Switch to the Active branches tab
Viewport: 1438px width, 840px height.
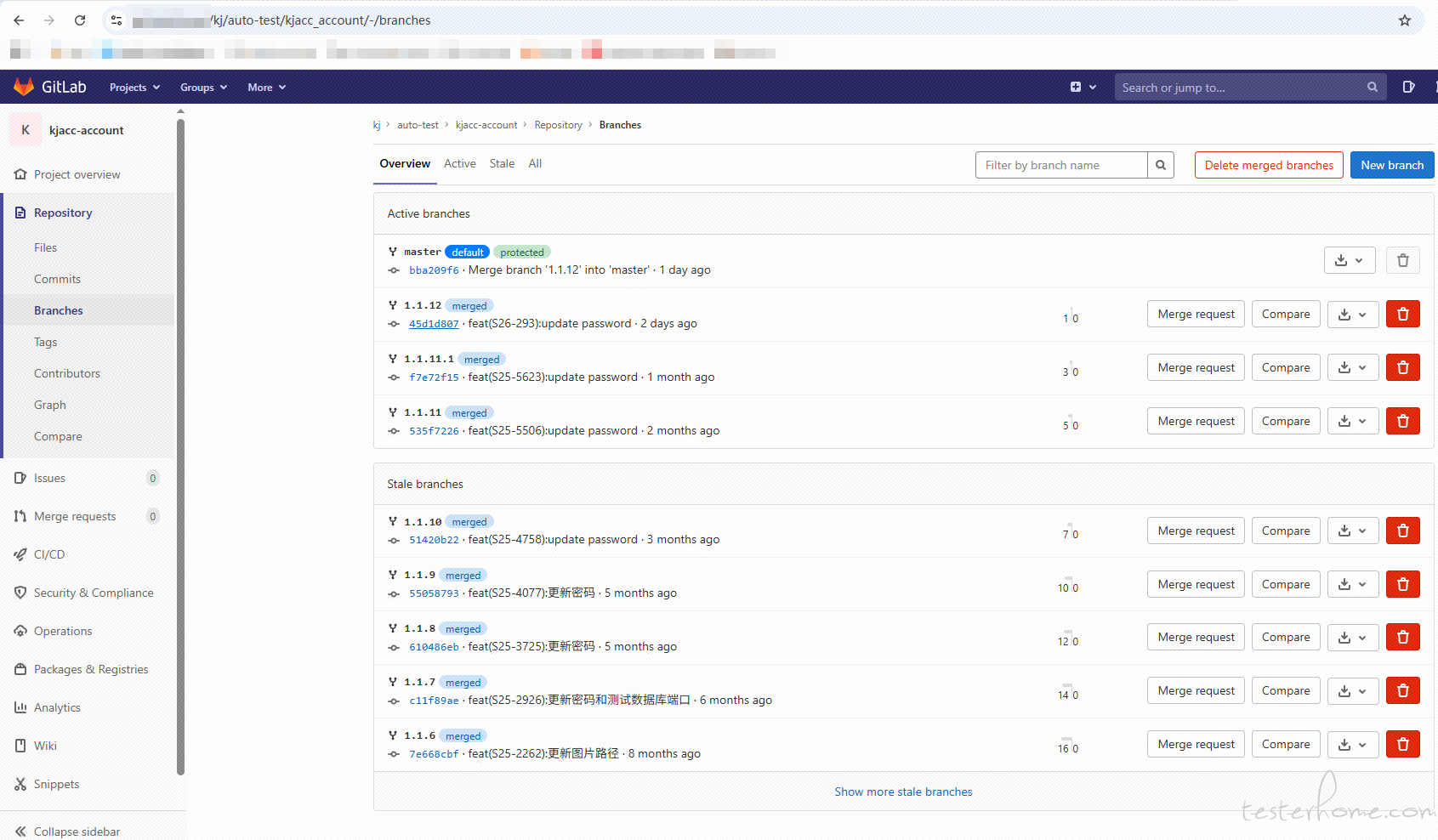(459, 164)
